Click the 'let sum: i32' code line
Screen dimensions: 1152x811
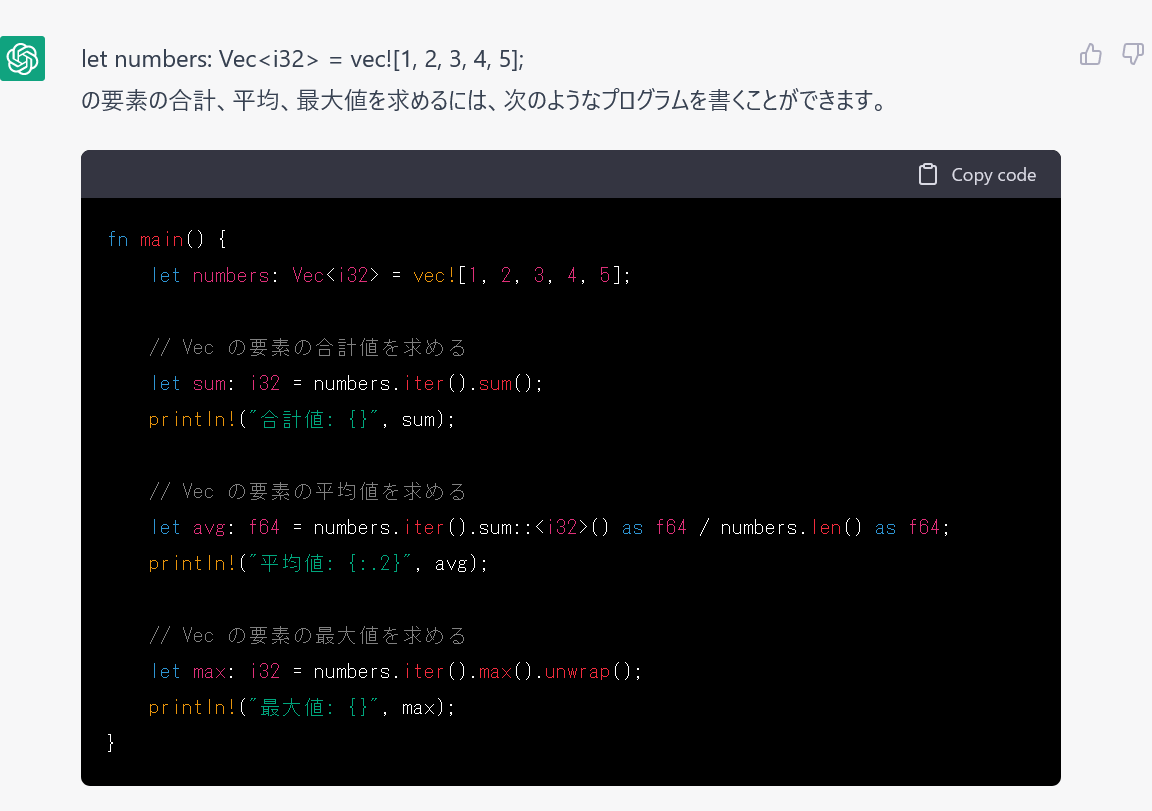[x=347, y=383]
